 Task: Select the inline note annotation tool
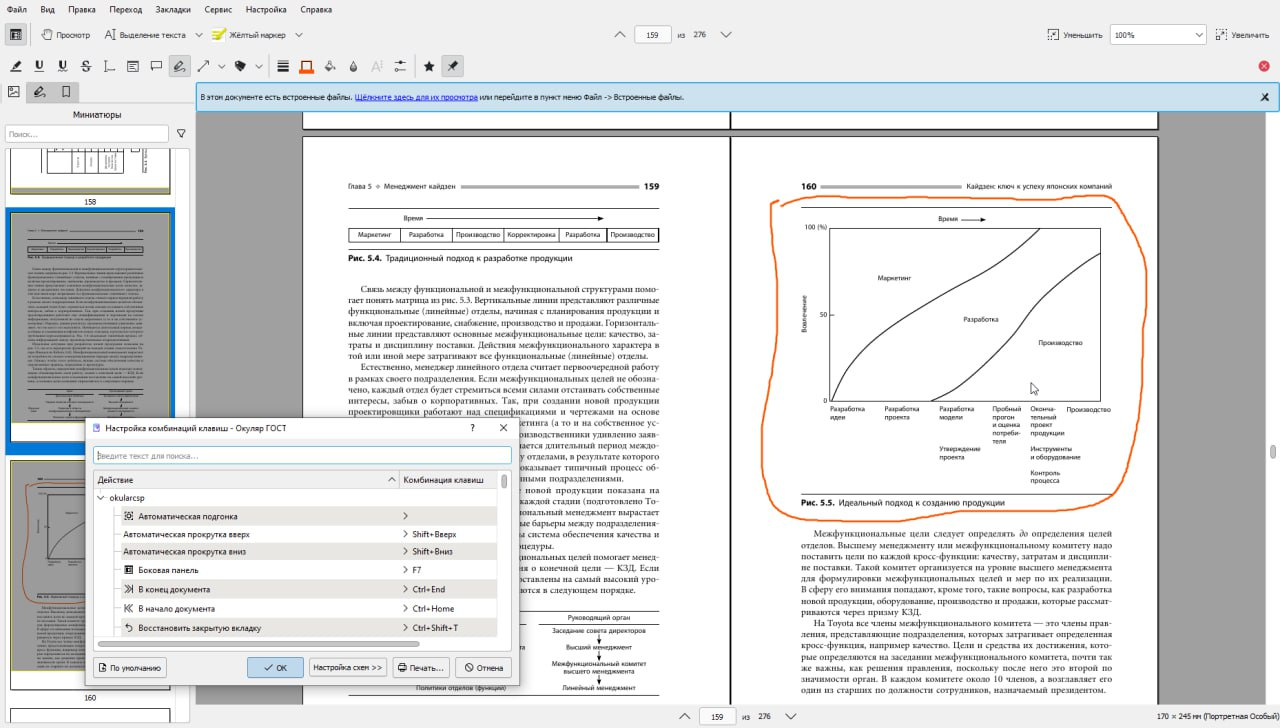point(133,66)
